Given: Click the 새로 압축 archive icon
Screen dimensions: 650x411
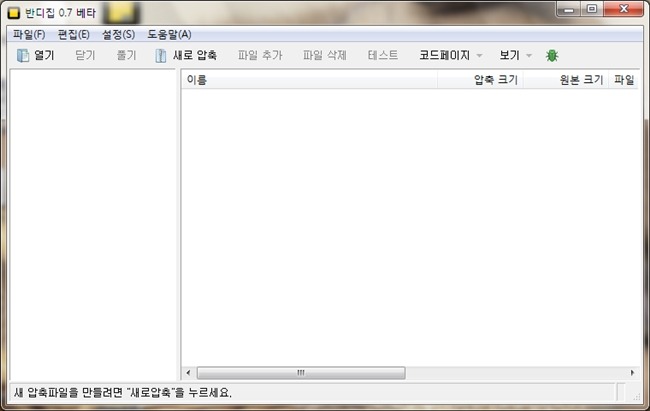Looking at the screenshot, I should pyautogui.click(x=160, y=56).
